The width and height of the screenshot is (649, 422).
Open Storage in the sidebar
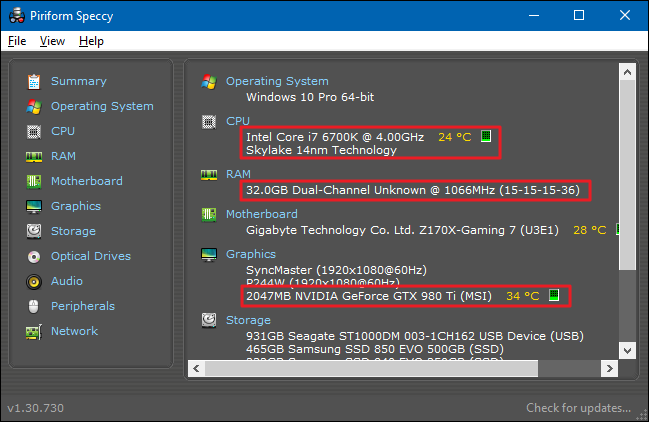pos(73,231)
